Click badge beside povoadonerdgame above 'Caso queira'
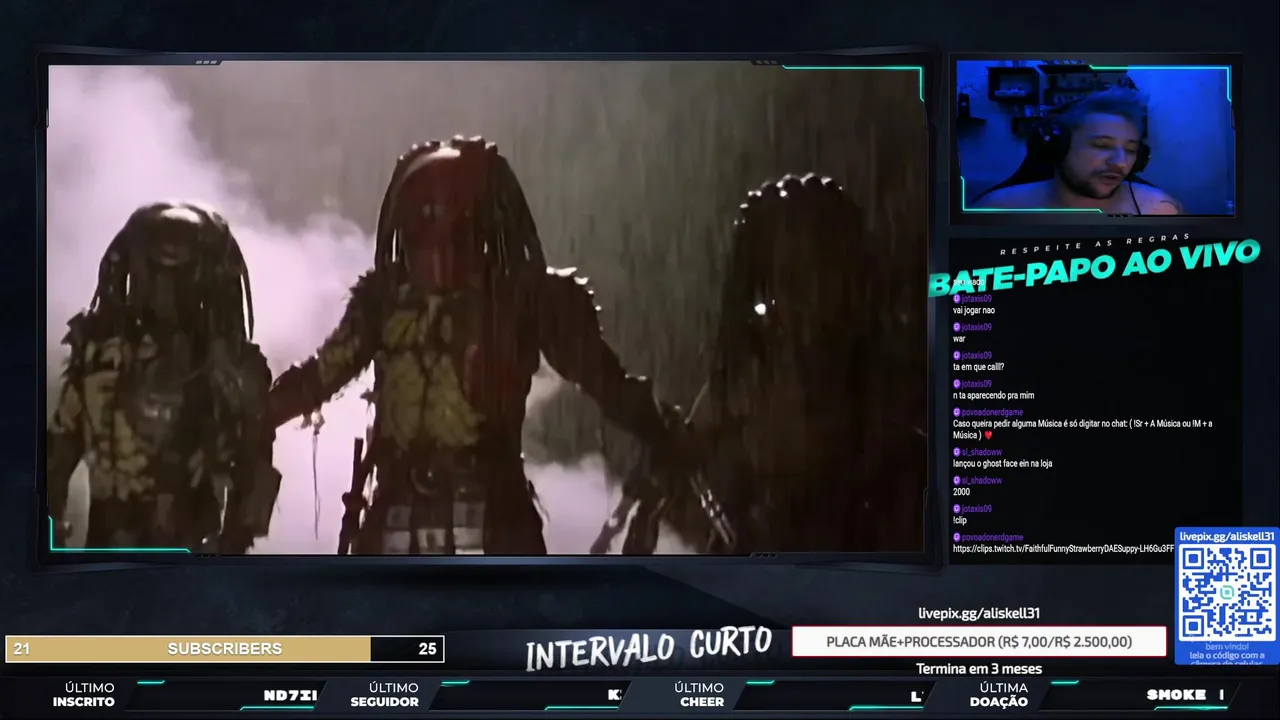1280x720 pixels. pos(957,412)
